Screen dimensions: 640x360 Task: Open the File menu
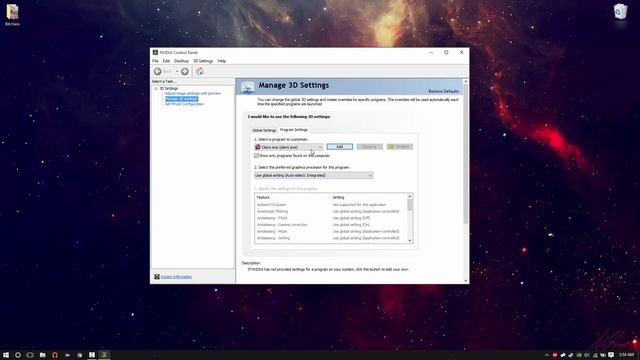[x=156, y=61]
